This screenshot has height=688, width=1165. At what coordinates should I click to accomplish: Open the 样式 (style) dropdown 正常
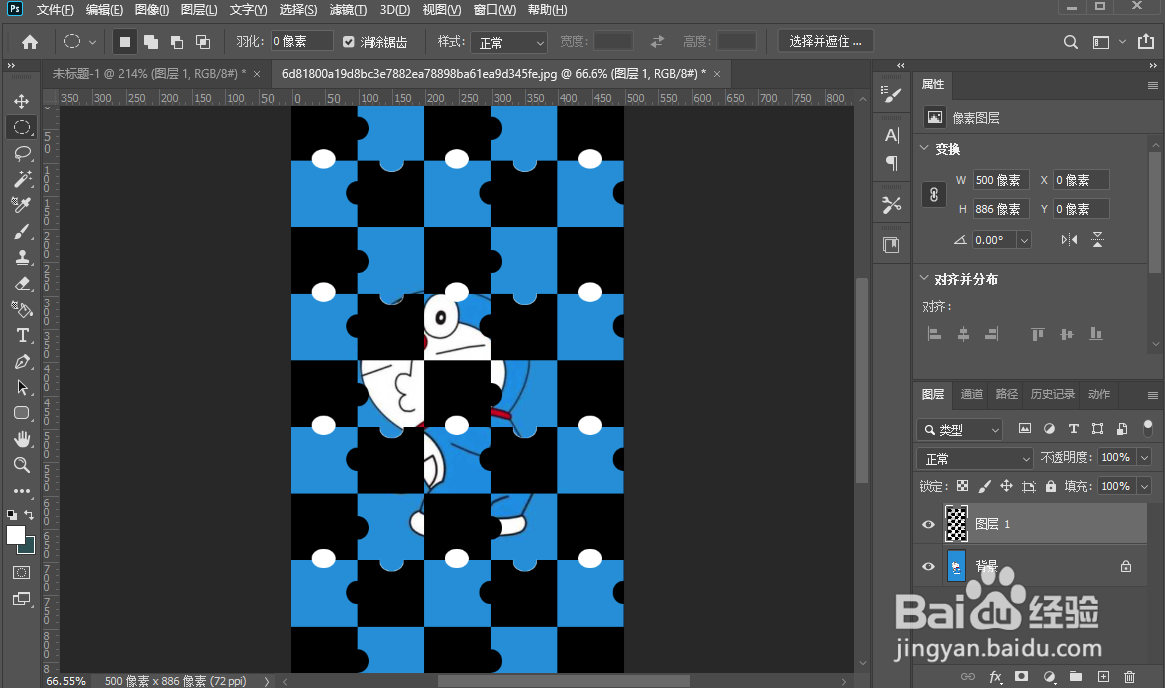(x=509, y=42)
